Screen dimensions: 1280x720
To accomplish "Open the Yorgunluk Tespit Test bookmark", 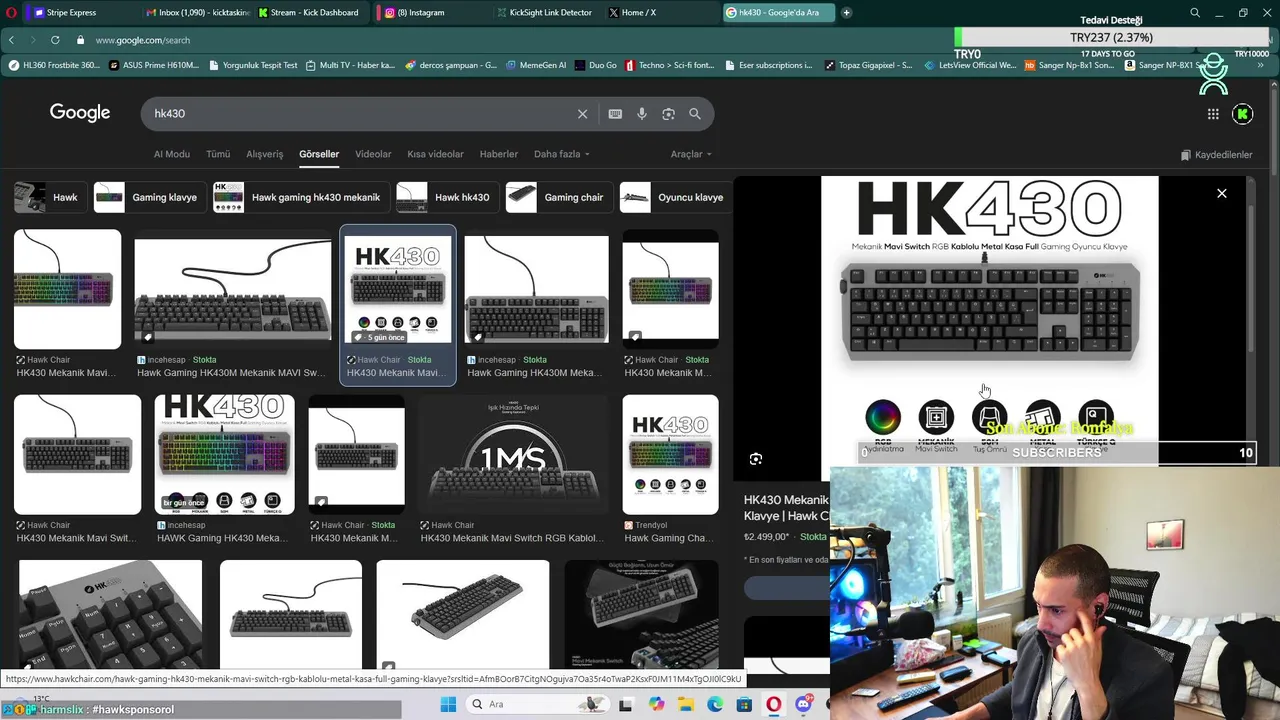I will [x=253, y=65].
